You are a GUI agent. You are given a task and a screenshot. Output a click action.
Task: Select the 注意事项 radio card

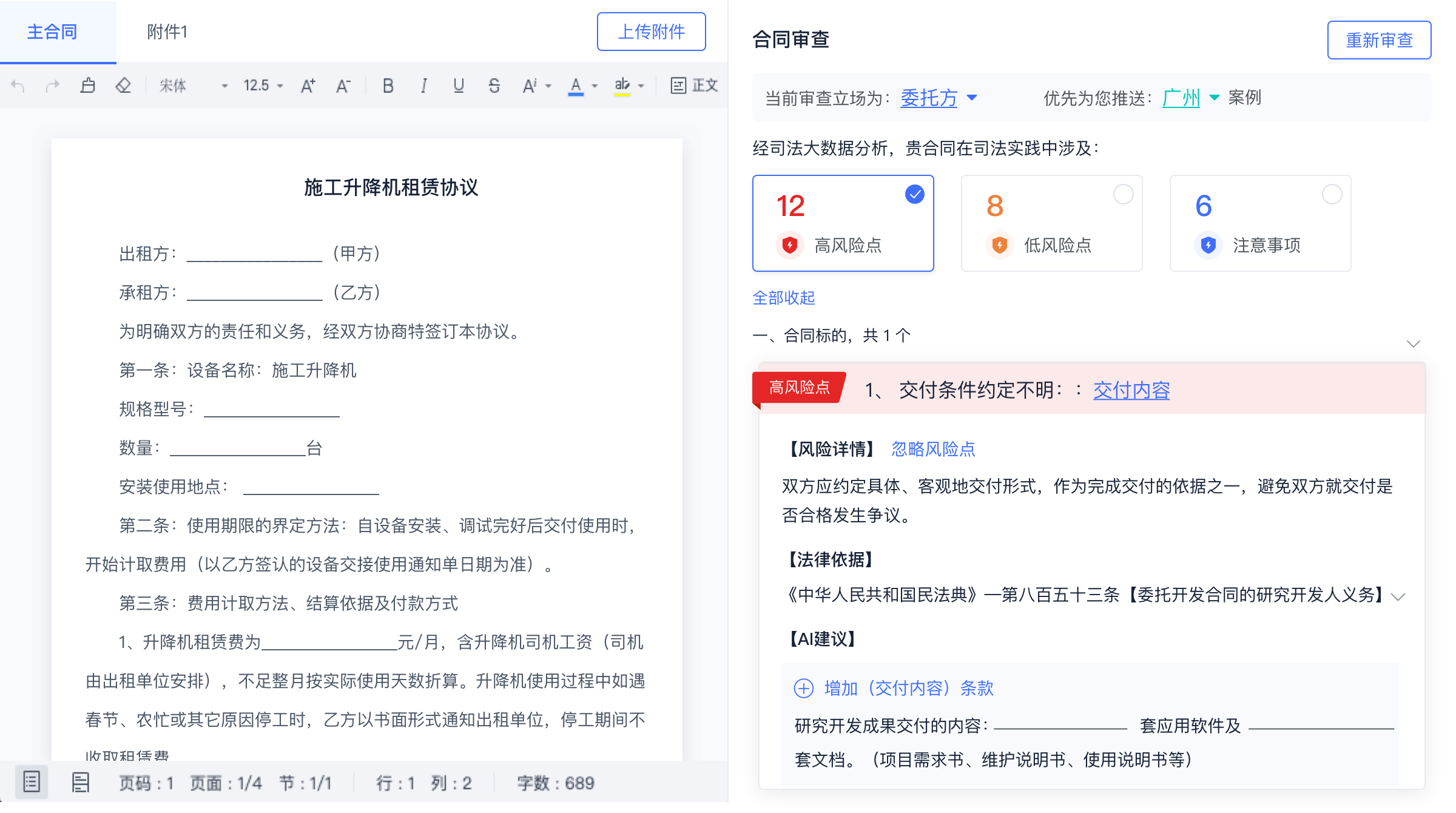pyautogui.click(x=1260, y=223)
